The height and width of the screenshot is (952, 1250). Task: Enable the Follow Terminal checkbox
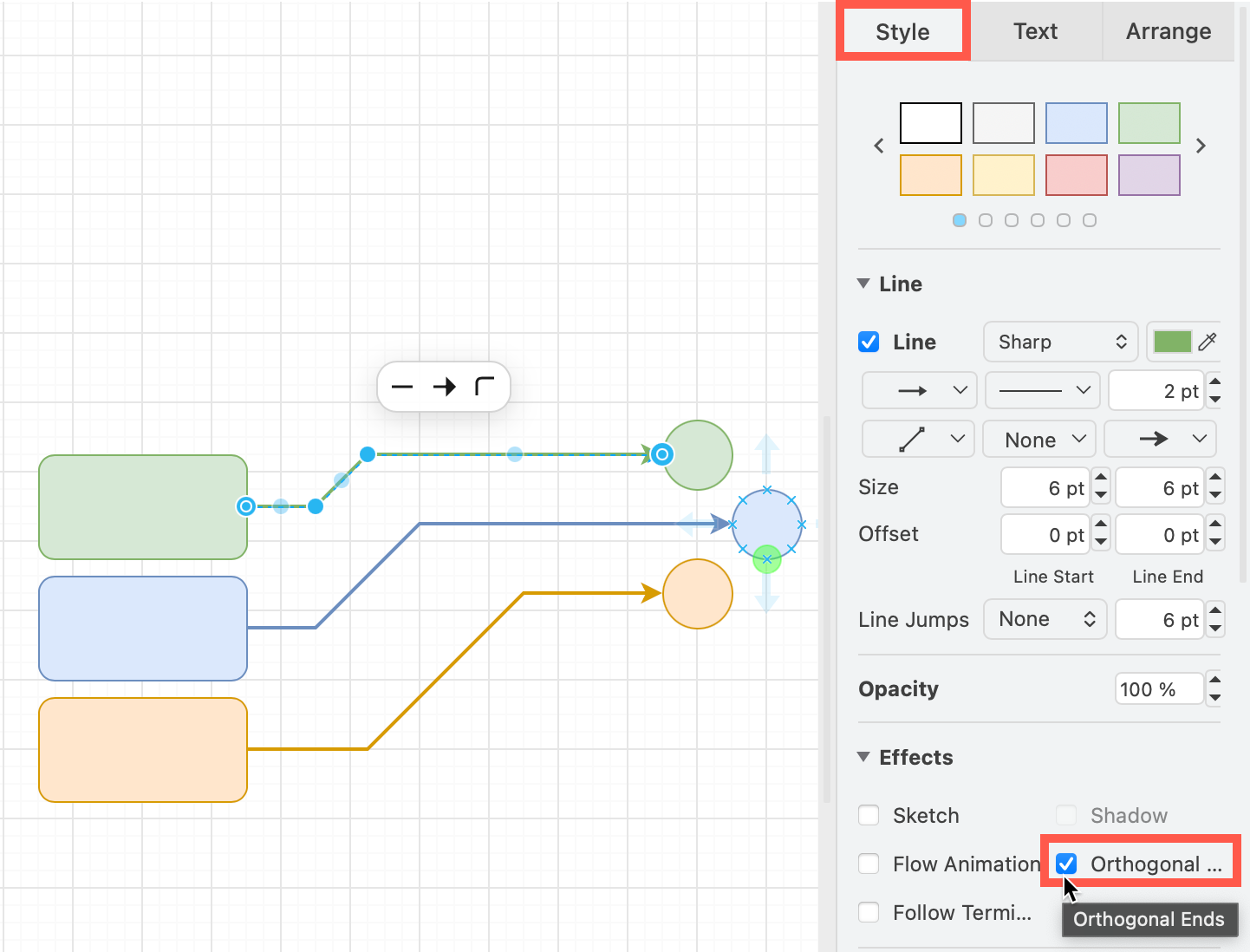tap(869, 912)
